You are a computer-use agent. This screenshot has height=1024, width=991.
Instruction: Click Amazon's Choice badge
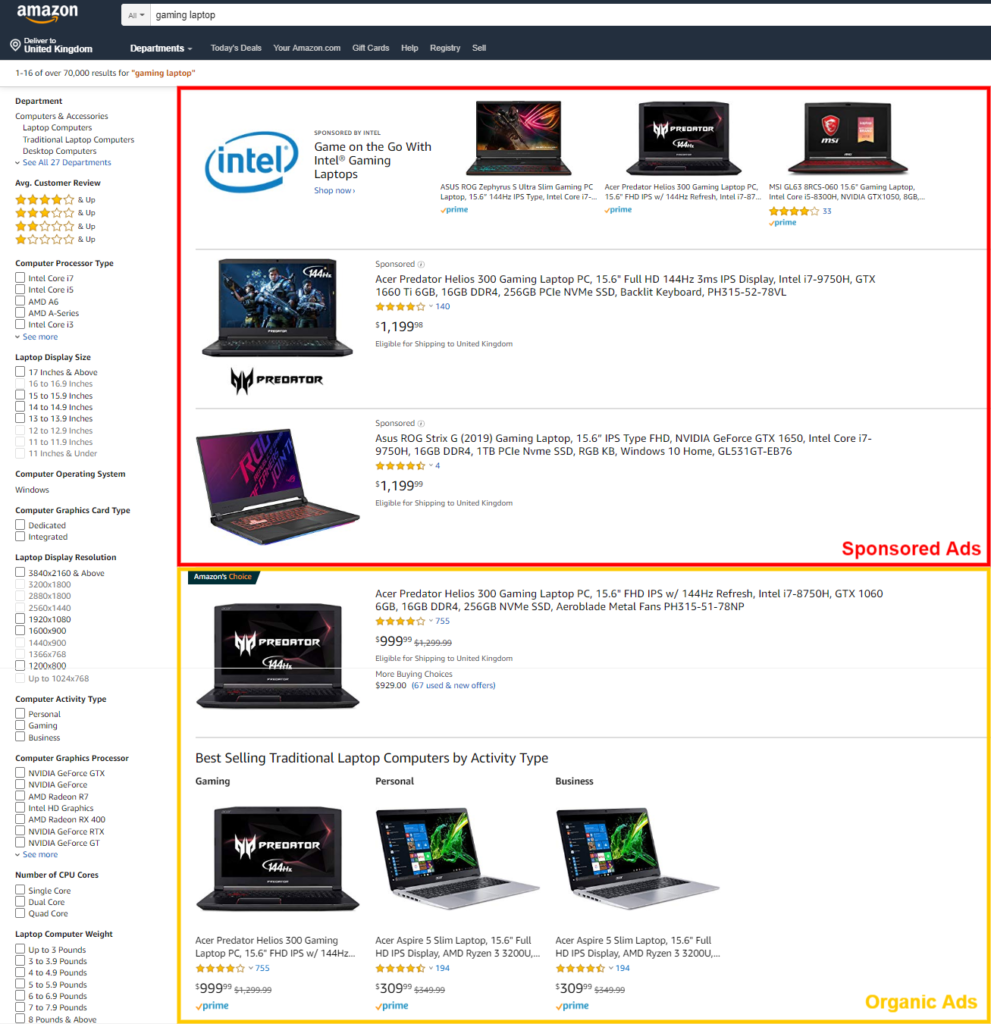[223, 577]
